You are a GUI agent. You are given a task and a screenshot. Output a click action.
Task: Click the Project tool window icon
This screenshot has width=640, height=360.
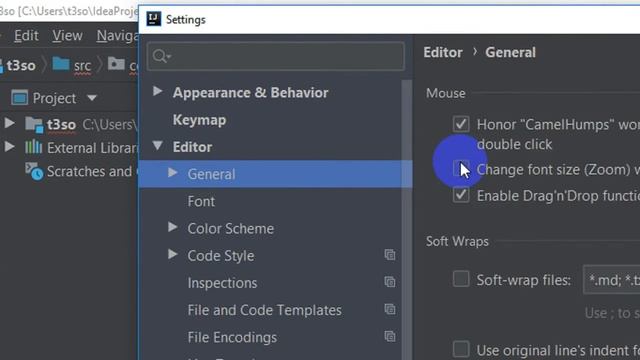pos(19,98)
